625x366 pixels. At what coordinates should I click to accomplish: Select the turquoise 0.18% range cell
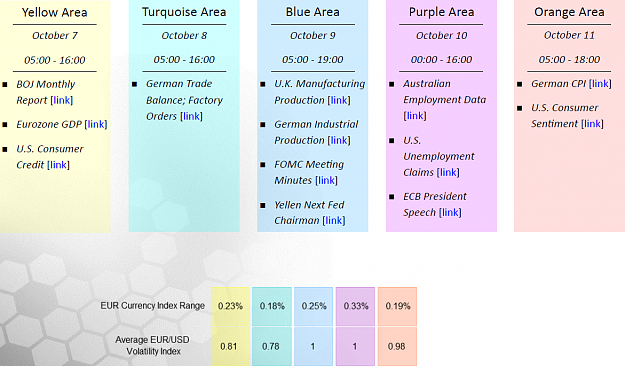tap(272, 306)
